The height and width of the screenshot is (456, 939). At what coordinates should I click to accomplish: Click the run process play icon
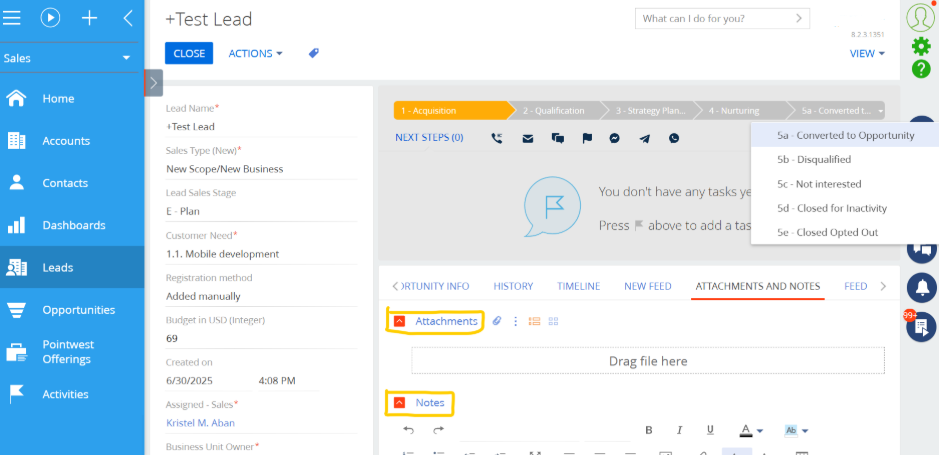tap(50, 19)
